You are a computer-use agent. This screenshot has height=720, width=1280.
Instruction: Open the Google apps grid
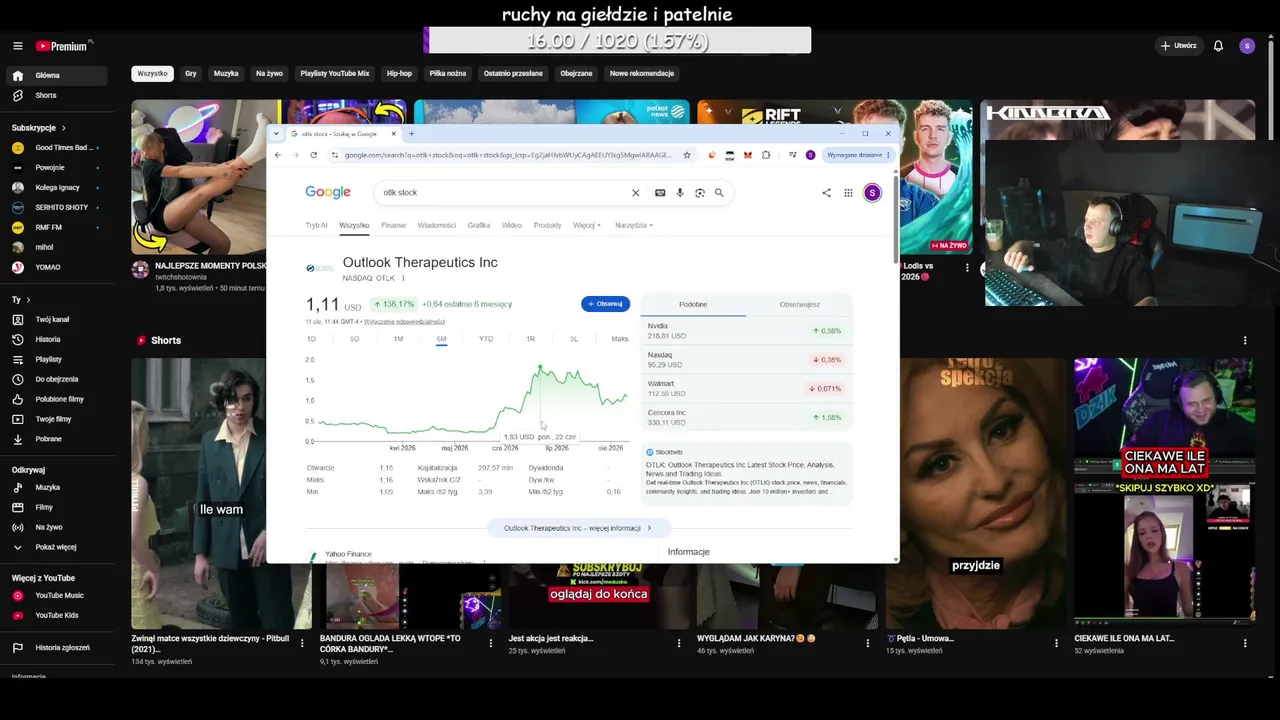tap(848, 193)
